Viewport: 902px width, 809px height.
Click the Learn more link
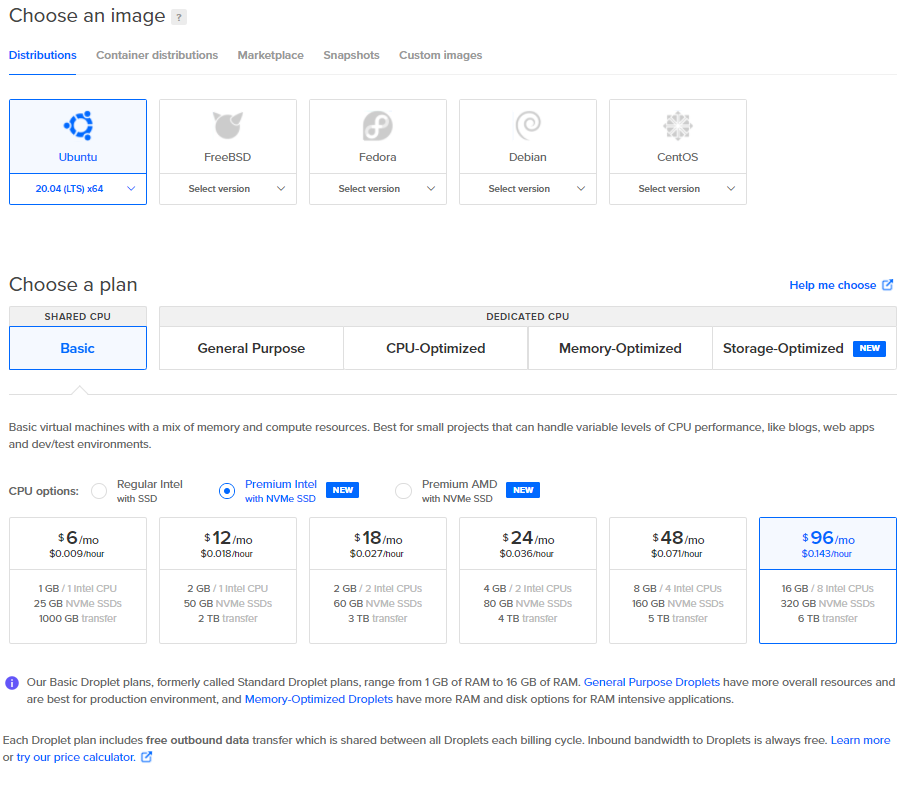tap(860, 740)
